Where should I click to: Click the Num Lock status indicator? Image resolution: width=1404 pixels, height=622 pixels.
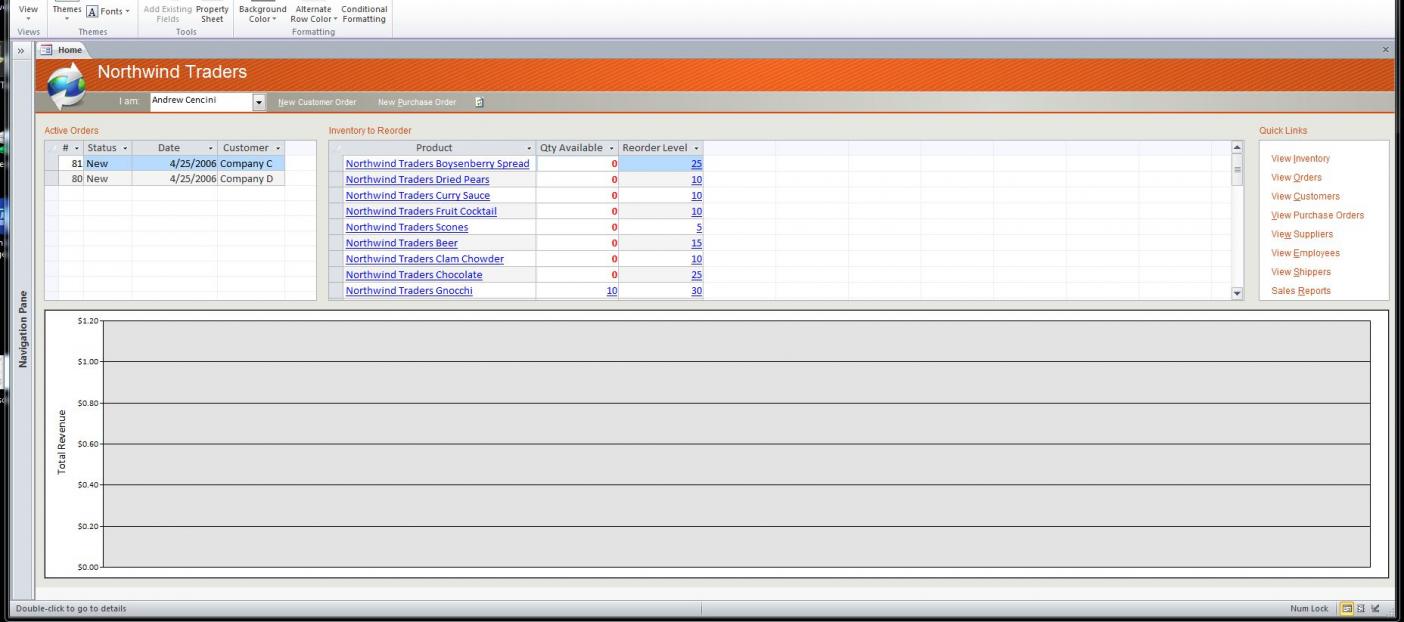point(1309,608)
